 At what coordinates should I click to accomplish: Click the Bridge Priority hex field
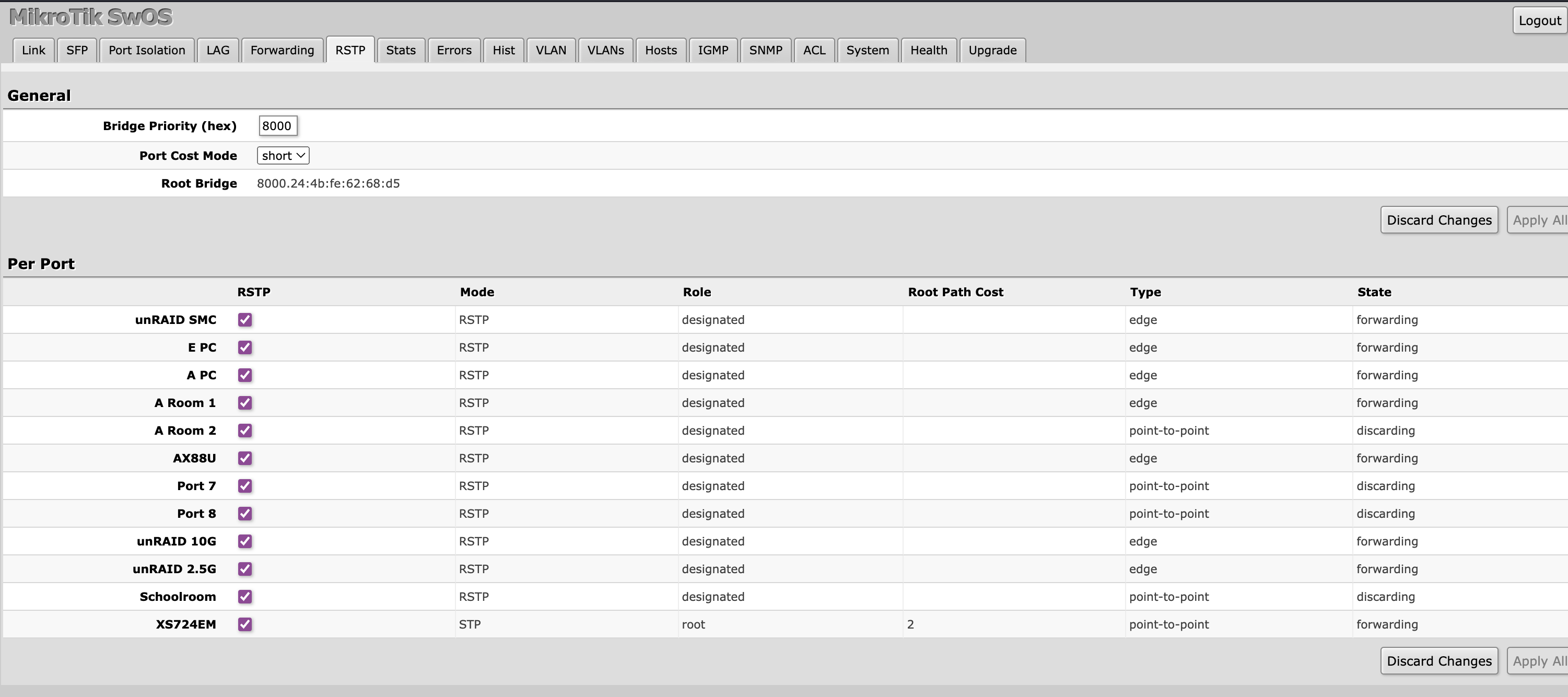(277, 126)
